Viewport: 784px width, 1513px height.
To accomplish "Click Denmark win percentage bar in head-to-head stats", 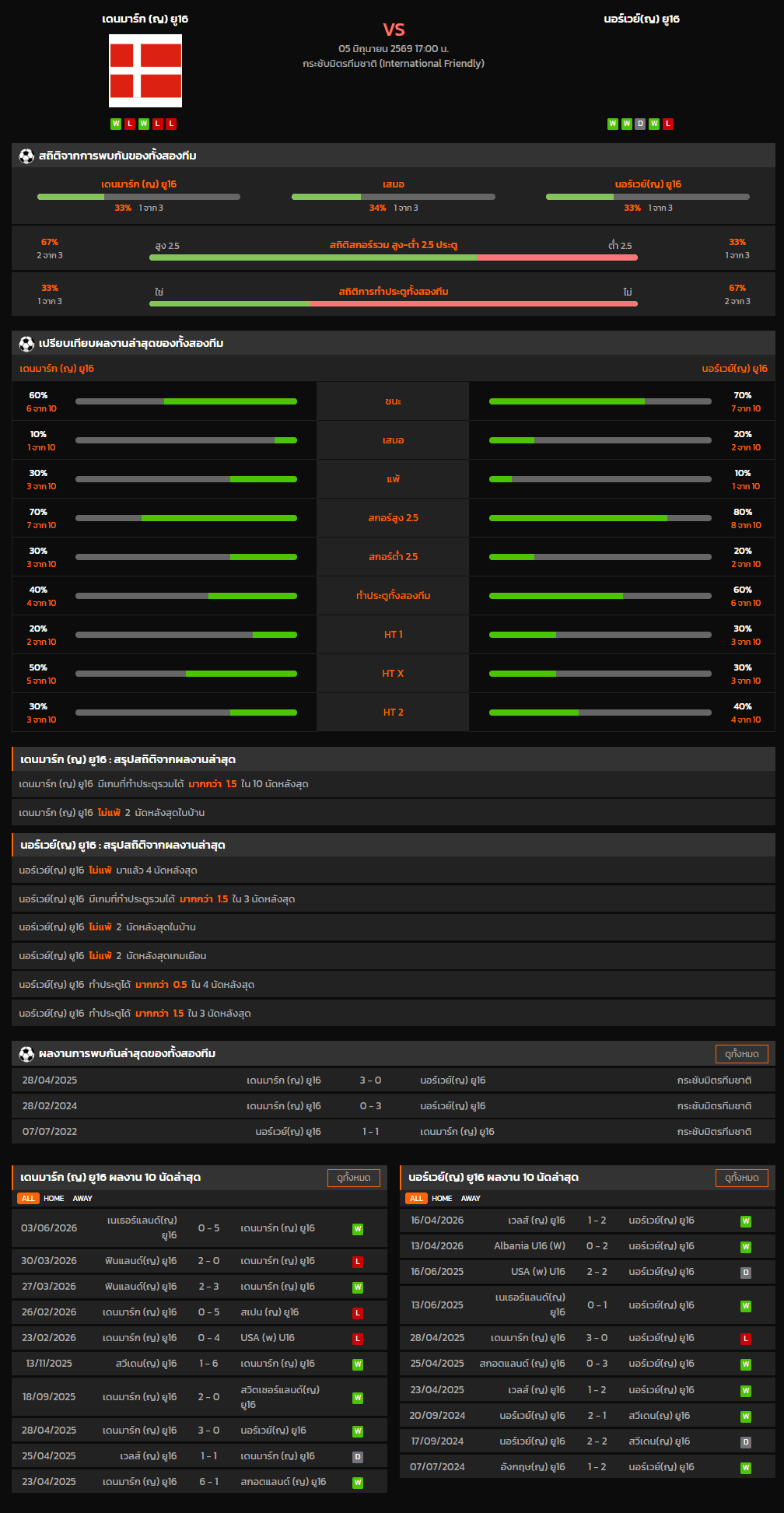I will coord(138,197).
